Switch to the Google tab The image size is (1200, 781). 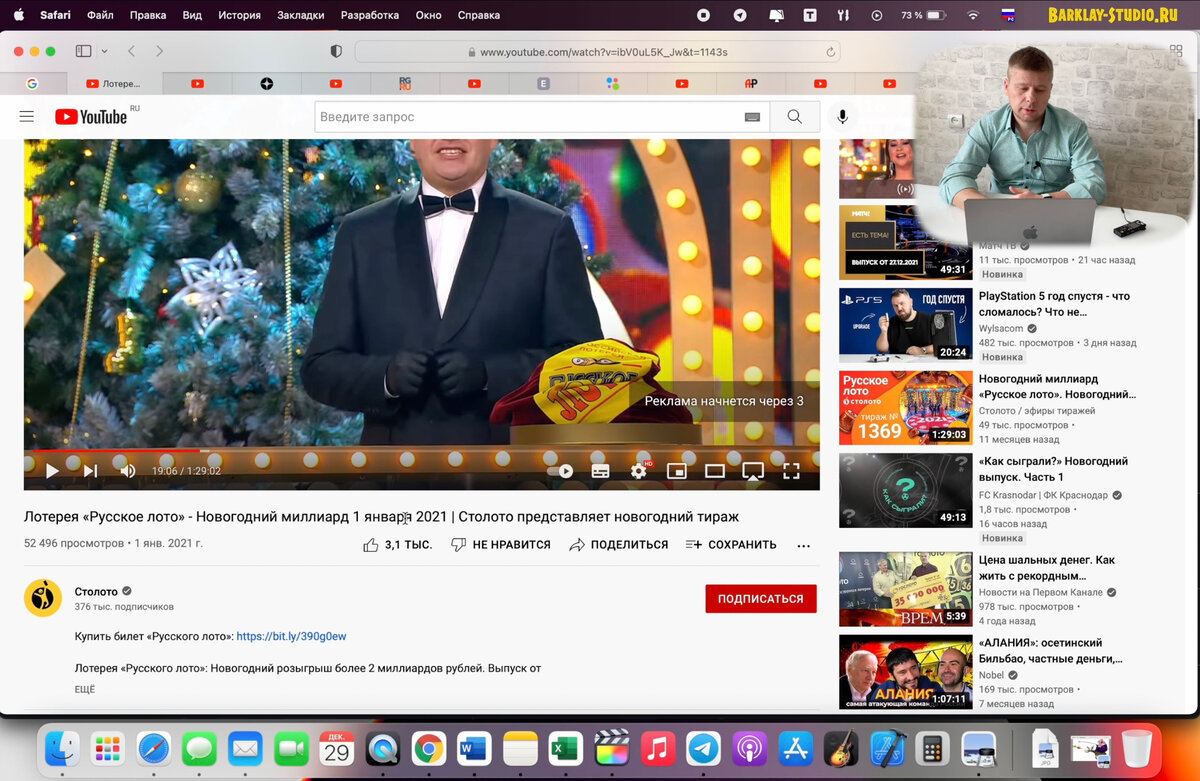(32, 84)
